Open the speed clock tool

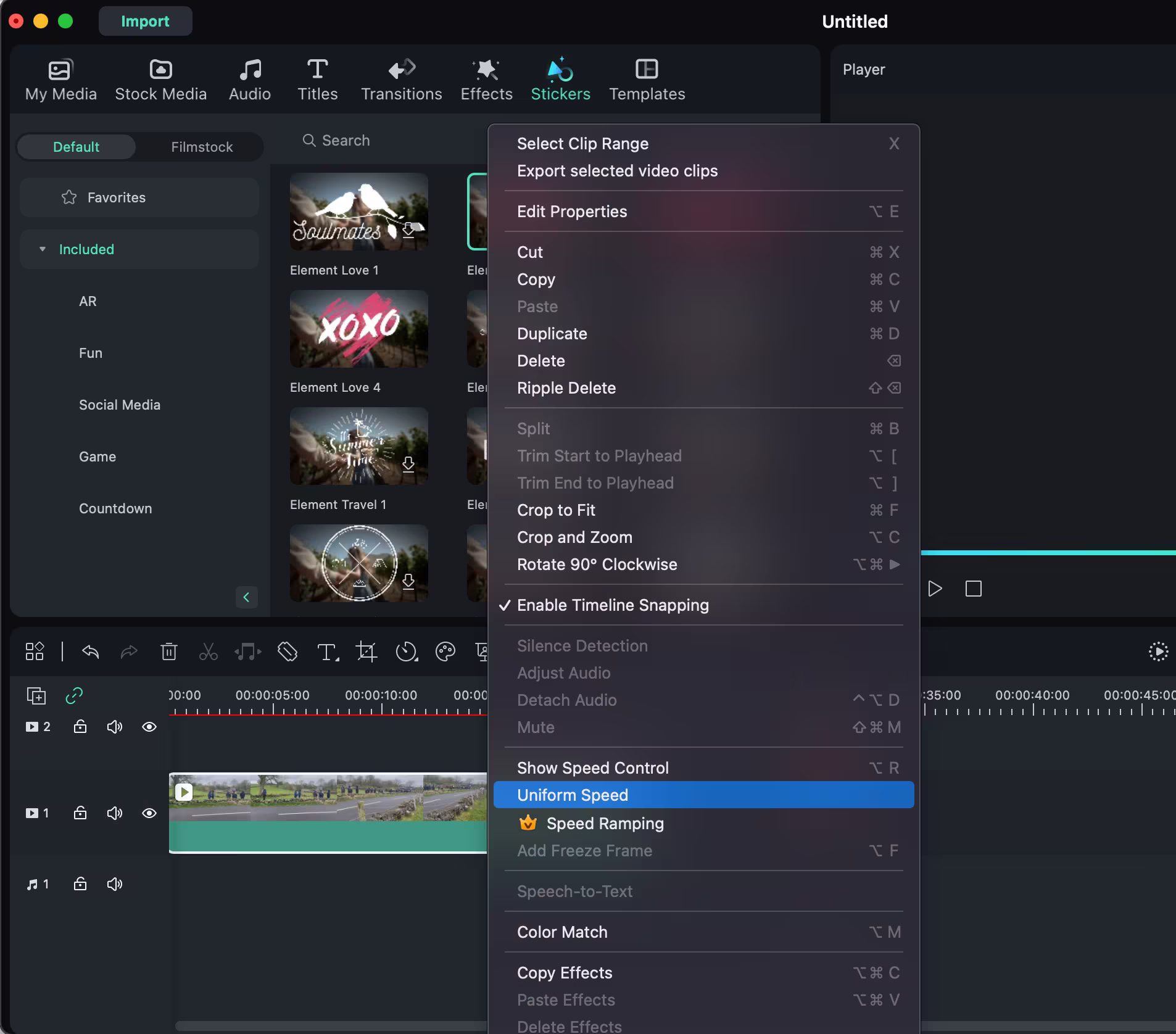[x=406, y=651]
